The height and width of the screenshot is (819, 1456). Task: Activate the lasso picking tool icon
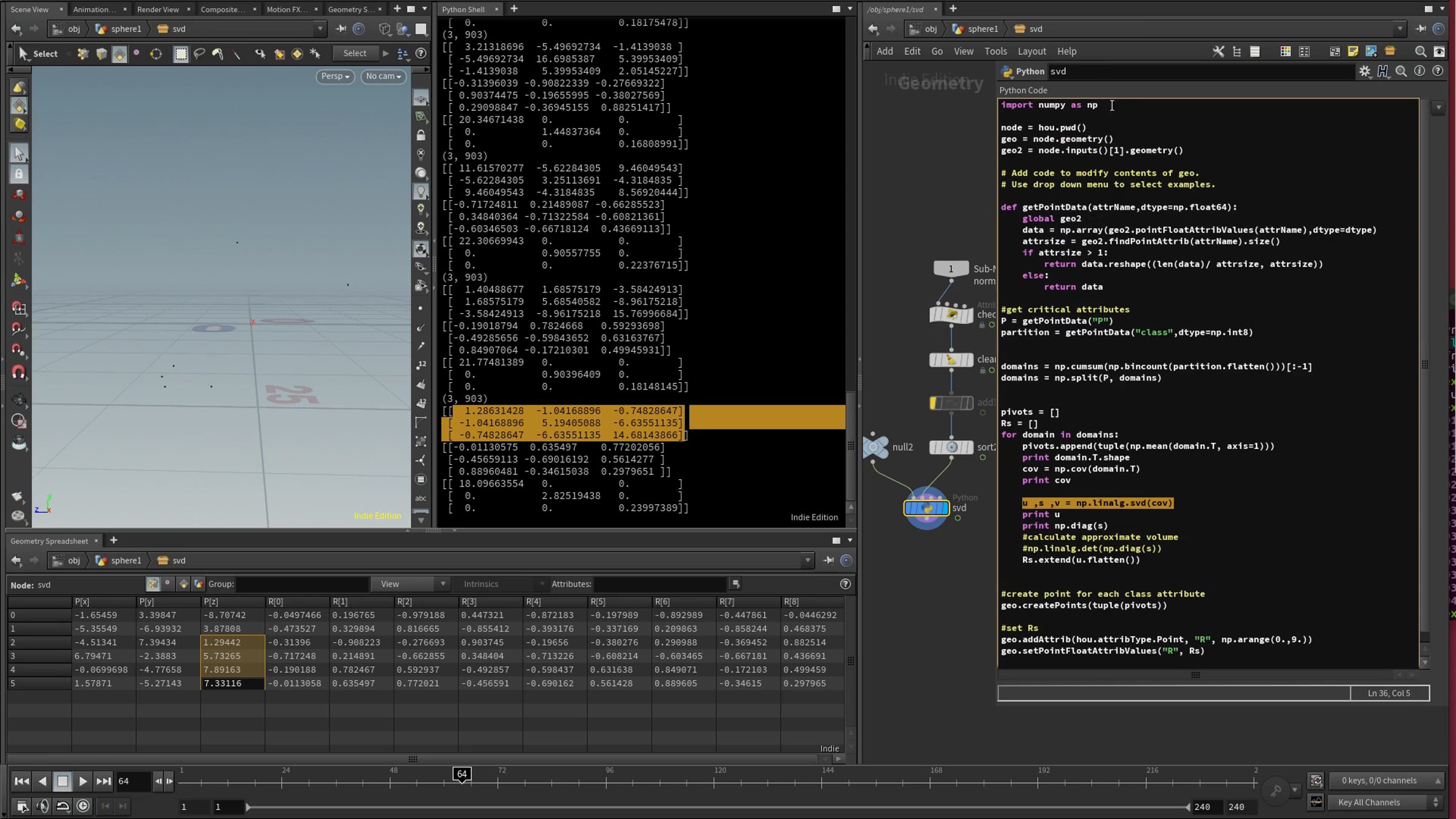(199, 53)
